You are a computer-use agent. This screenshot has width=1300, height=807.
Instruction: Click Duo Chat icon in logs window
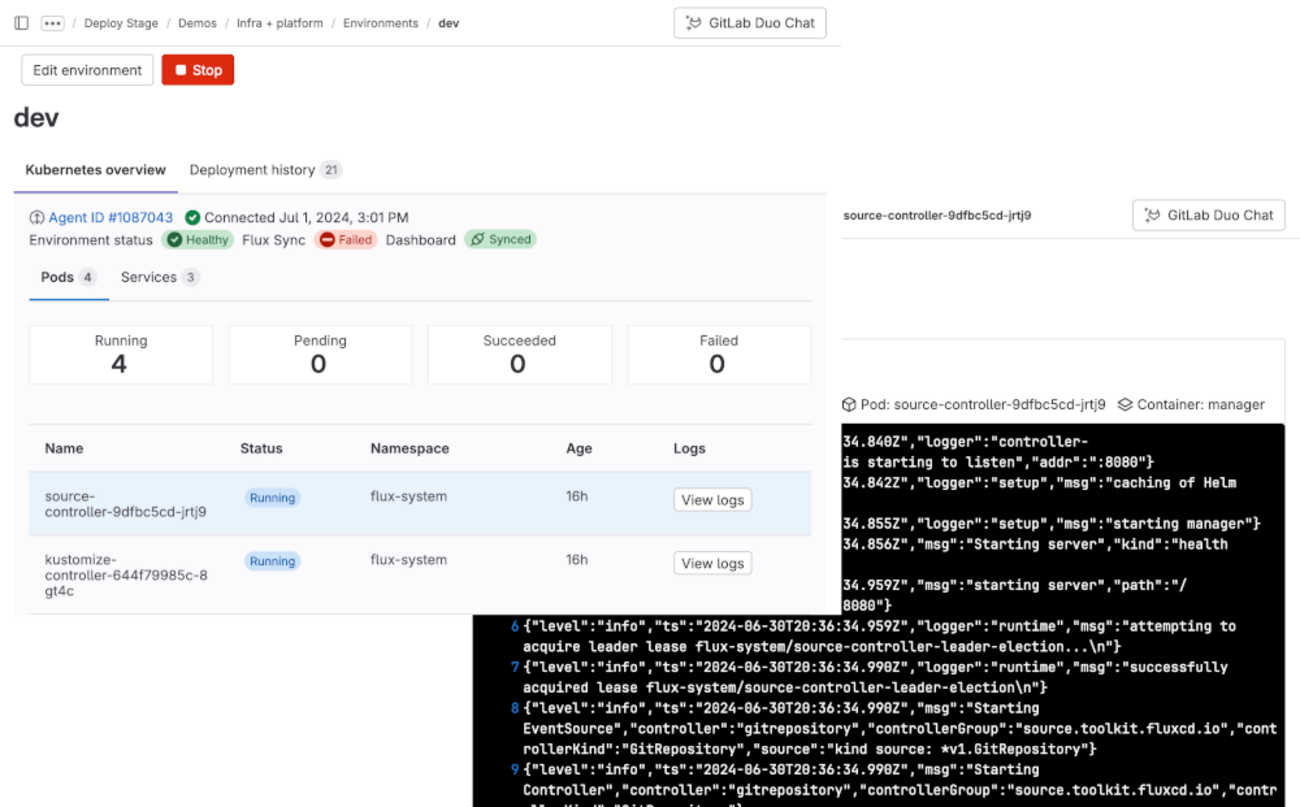1152,215
